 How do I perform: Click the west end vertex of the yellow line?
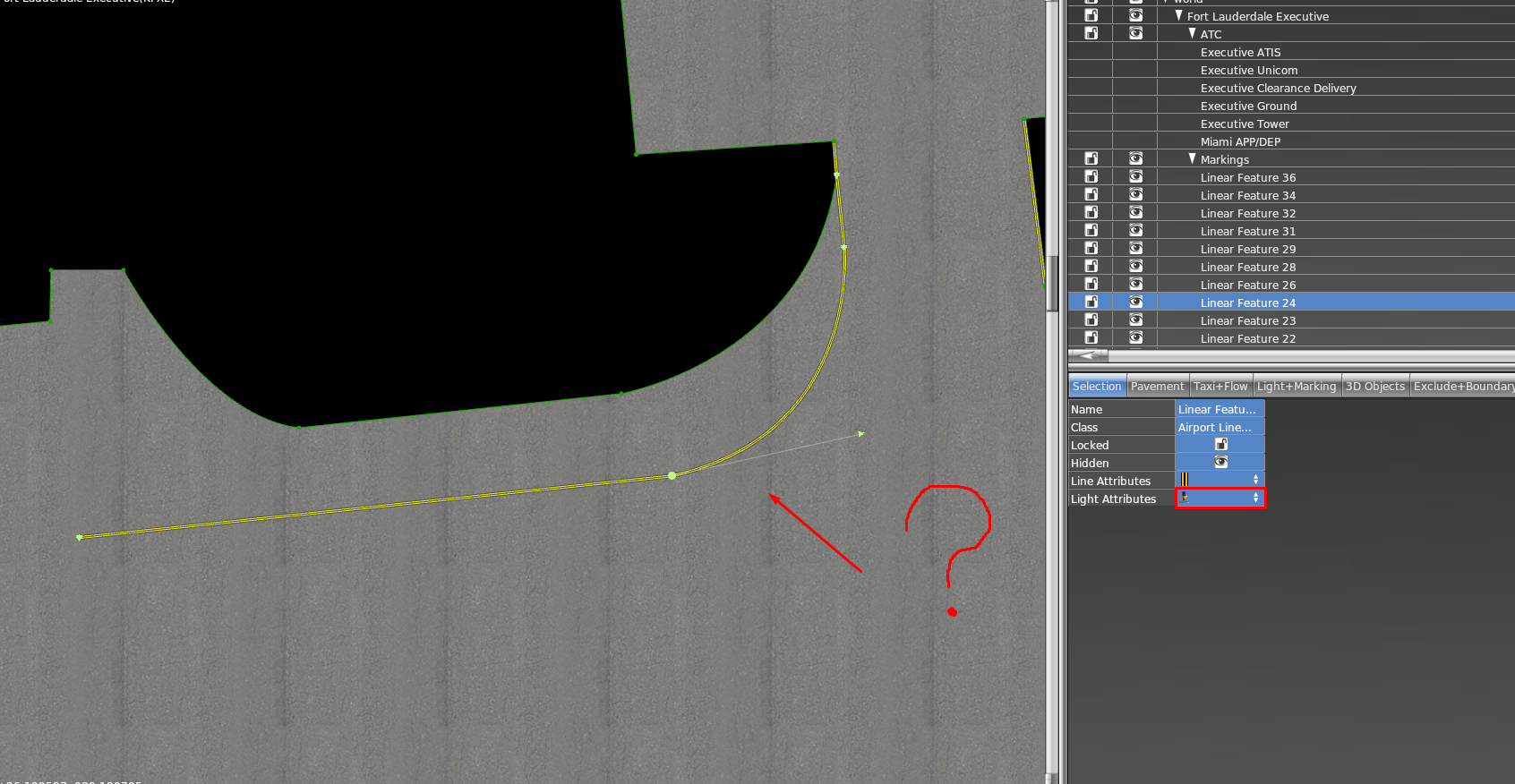[80, 537]
